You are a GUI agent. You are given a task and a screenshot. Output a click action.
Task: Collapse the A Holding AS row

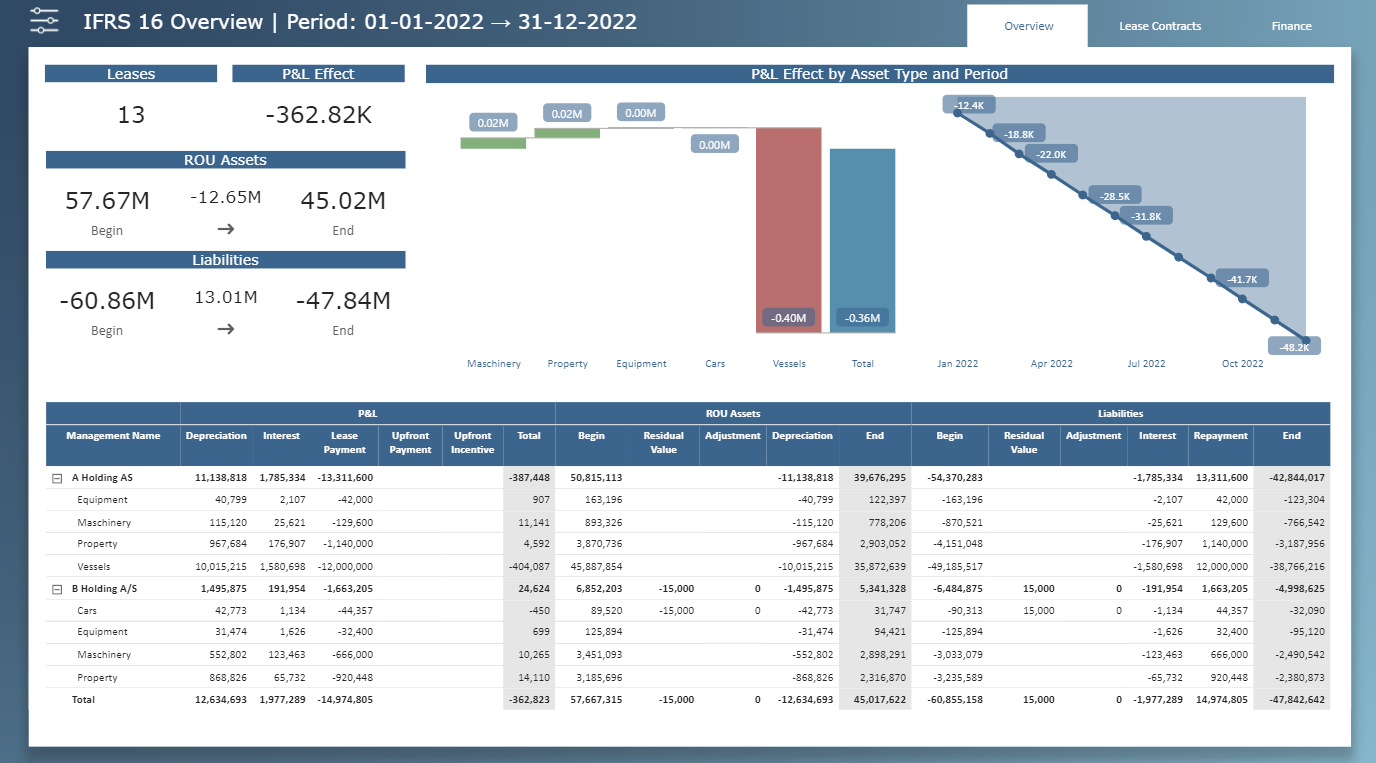(57, 478)
